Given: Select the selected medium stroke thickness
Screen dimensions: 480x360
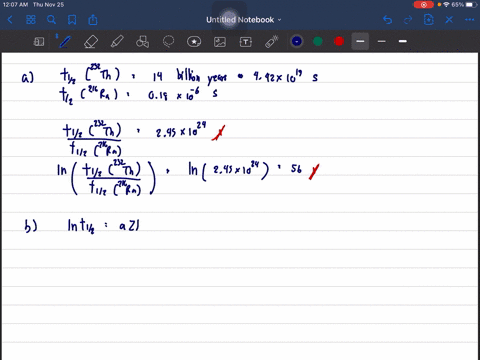Looking at the screenshot, I should coord(360,41).
